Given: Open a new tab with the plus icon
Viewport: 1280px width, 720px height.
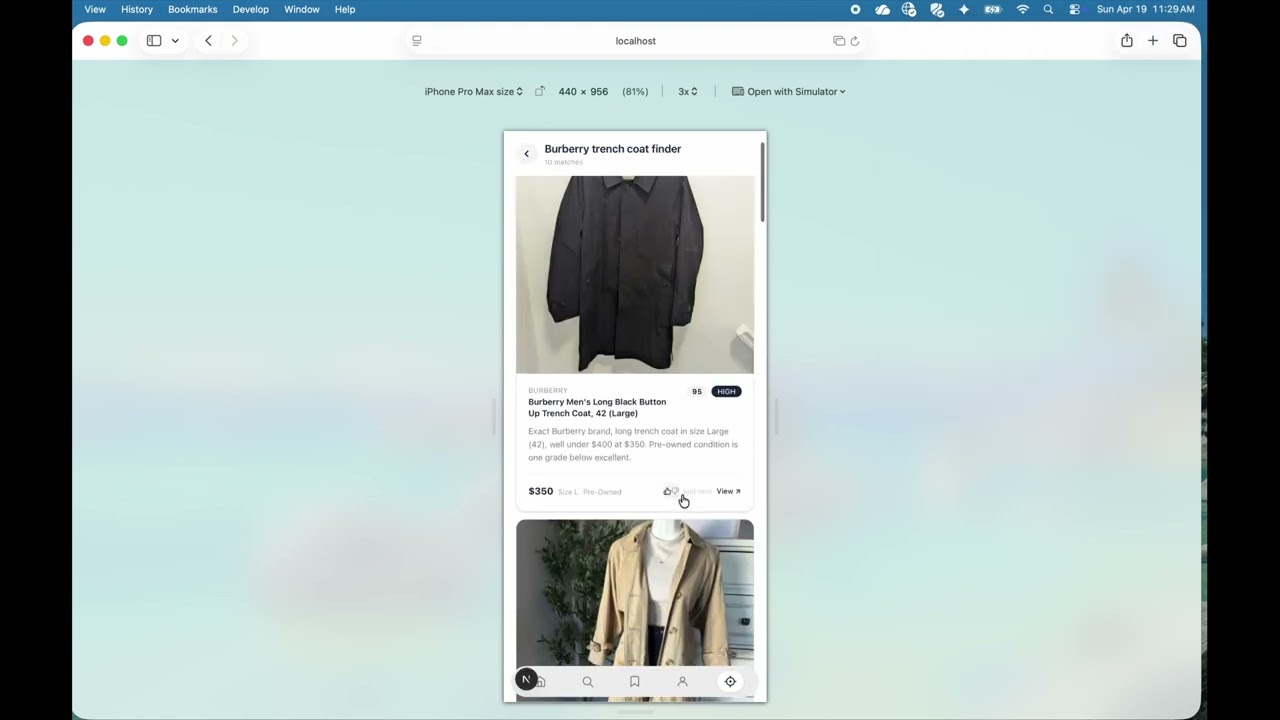Looking at the screenshot, I should (x=1153, y=41).
